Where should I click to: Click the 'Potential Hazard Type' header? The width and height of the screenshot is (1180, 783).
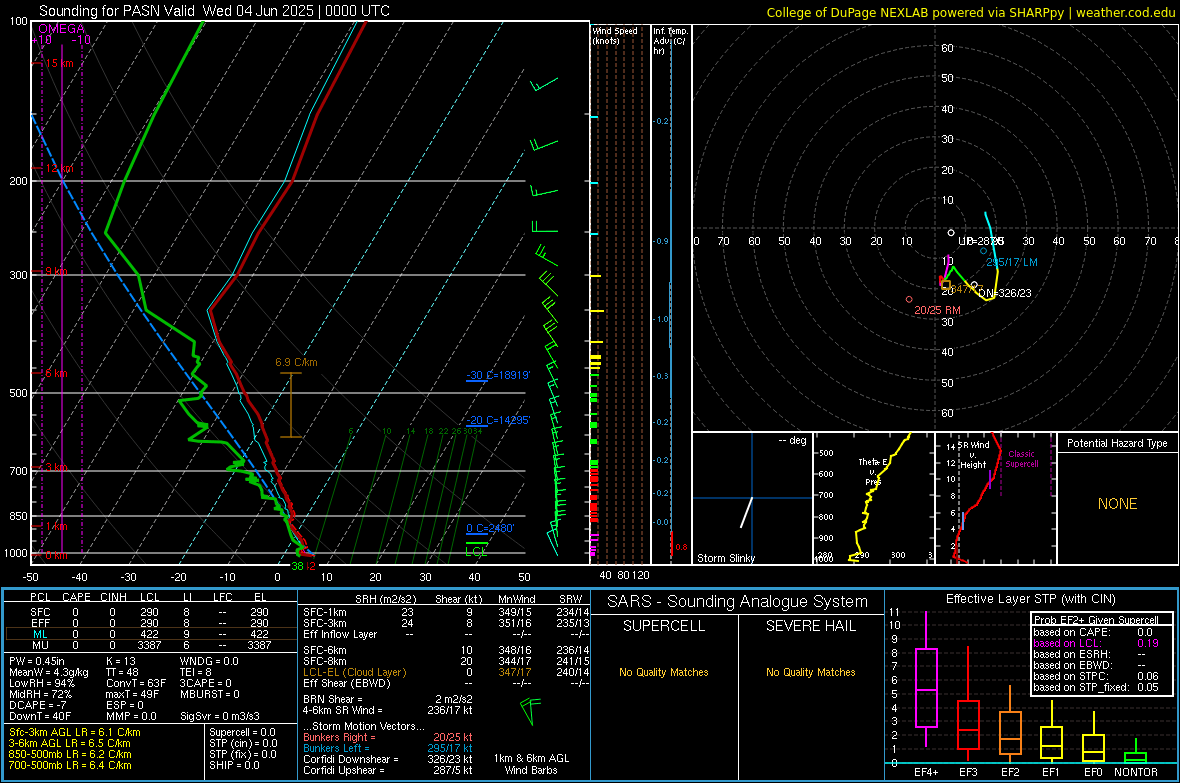click(1117, 443)
